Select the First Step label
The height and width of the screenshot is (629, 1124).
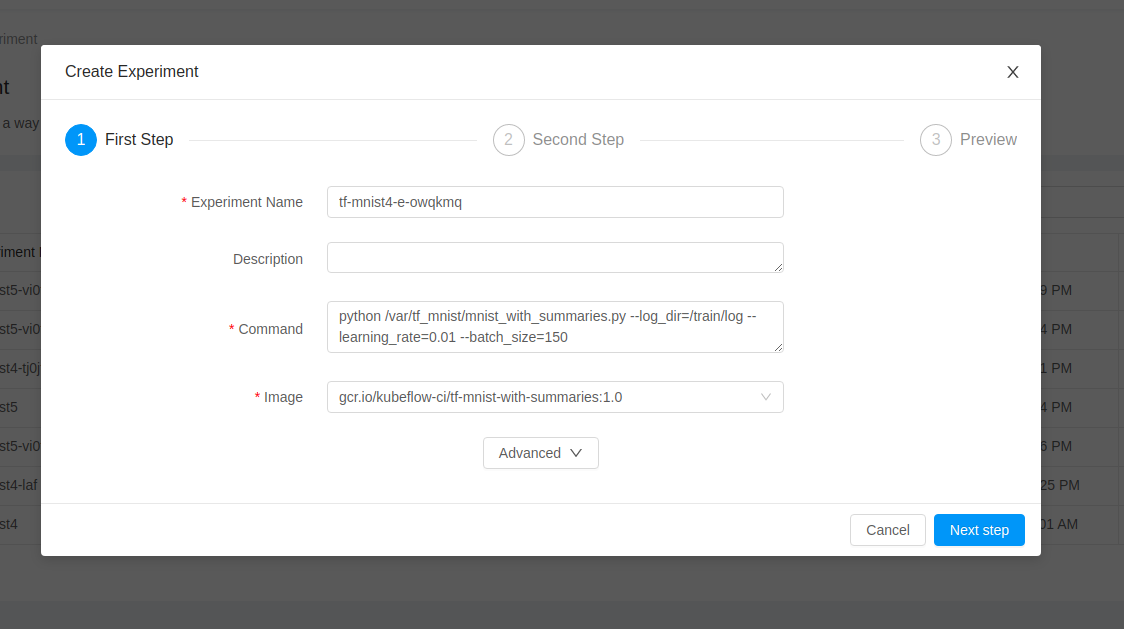(x=139, y=139)
